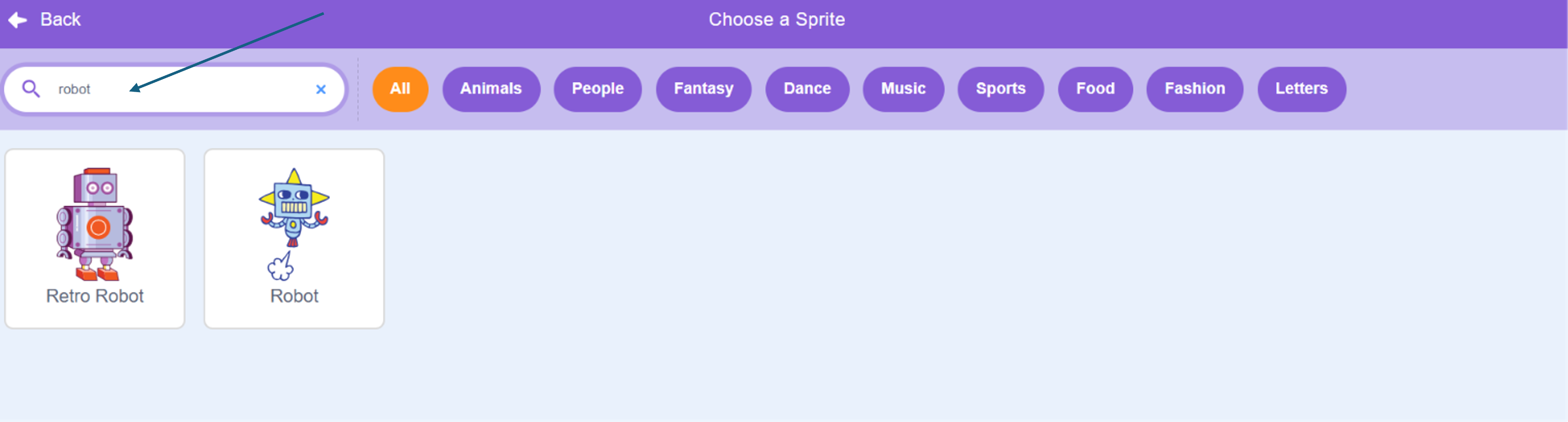This screenshot has width=1568, height=422.
Task: Click the back arrow icon
Action: pyautogui.click(x=18, y=20)
